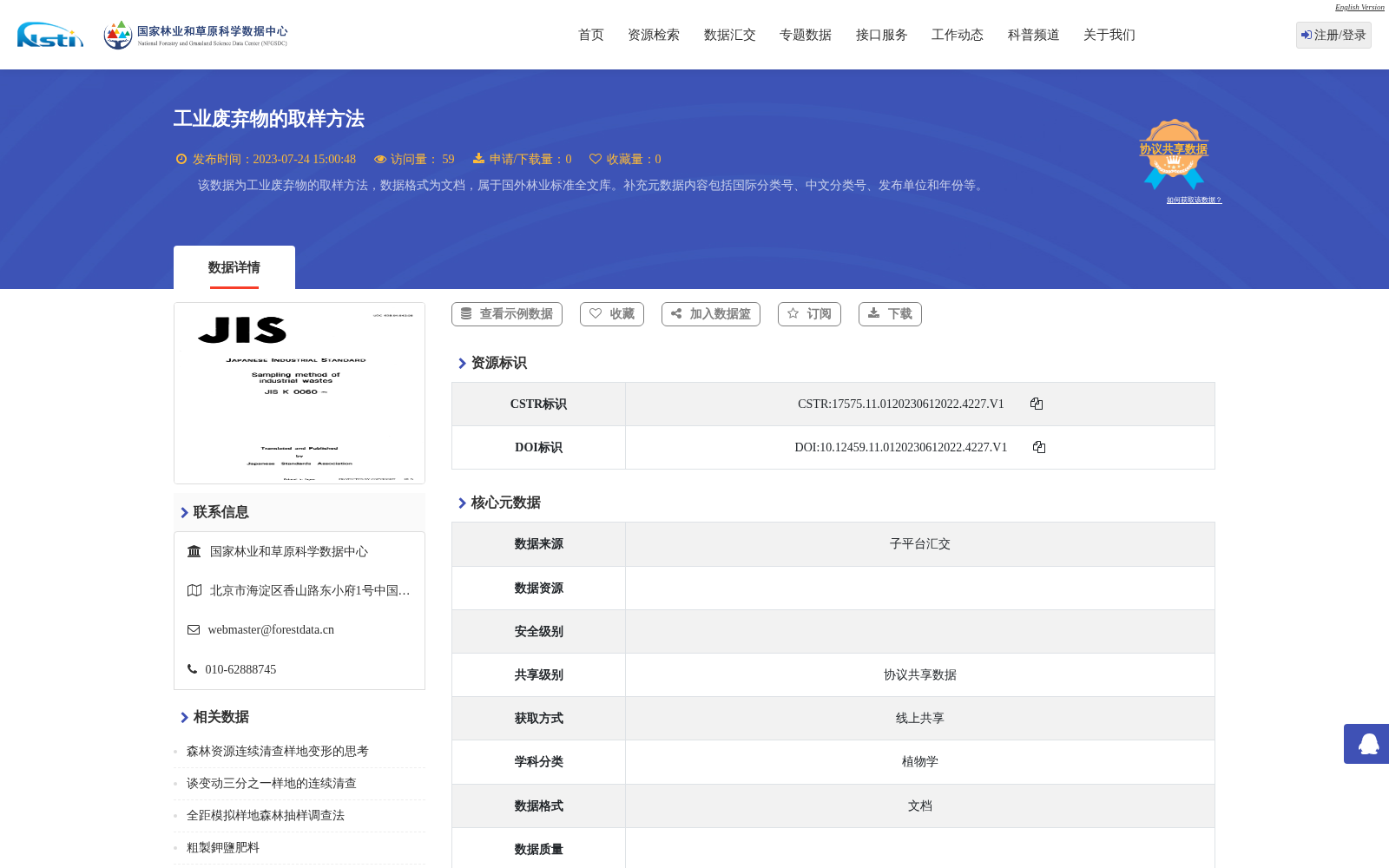Viewport: 1389px width, 868px height.
Task: Click the 下载 button
Action: click(x=890, y=314)
